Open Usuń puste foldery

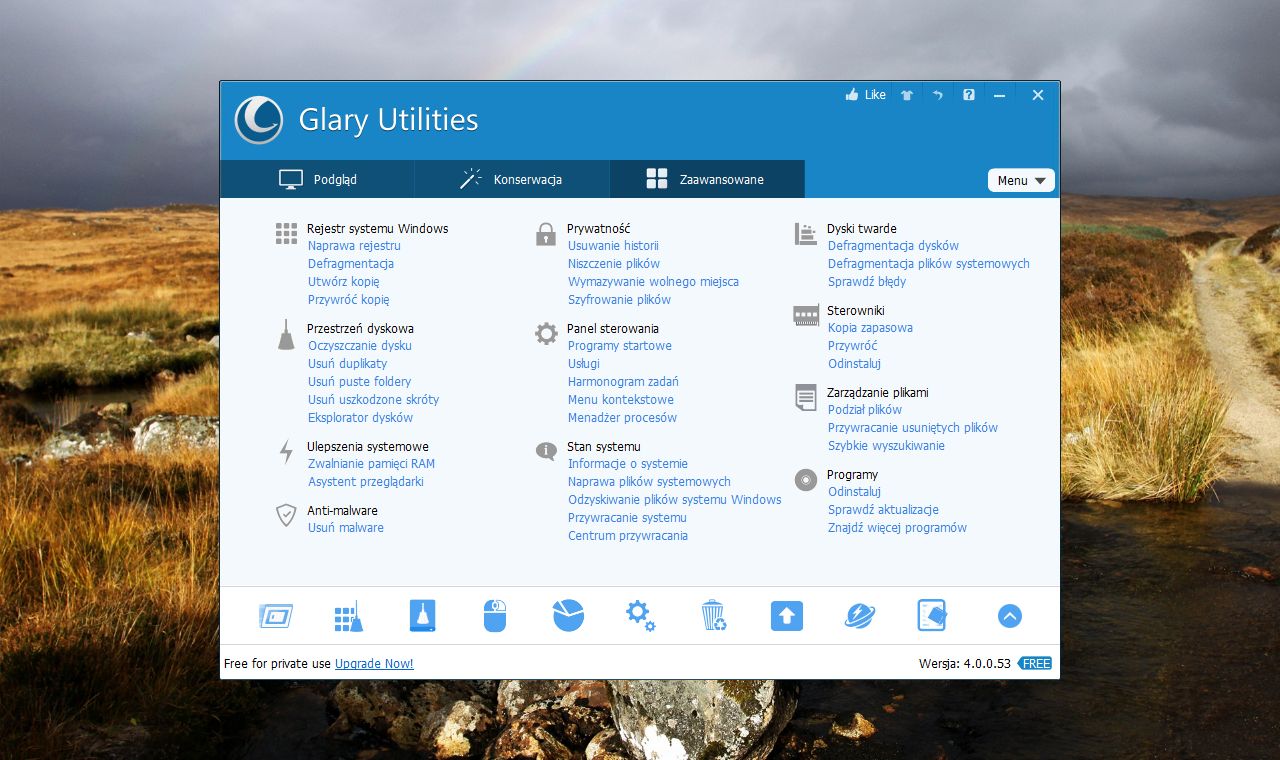tap(359, 381)
